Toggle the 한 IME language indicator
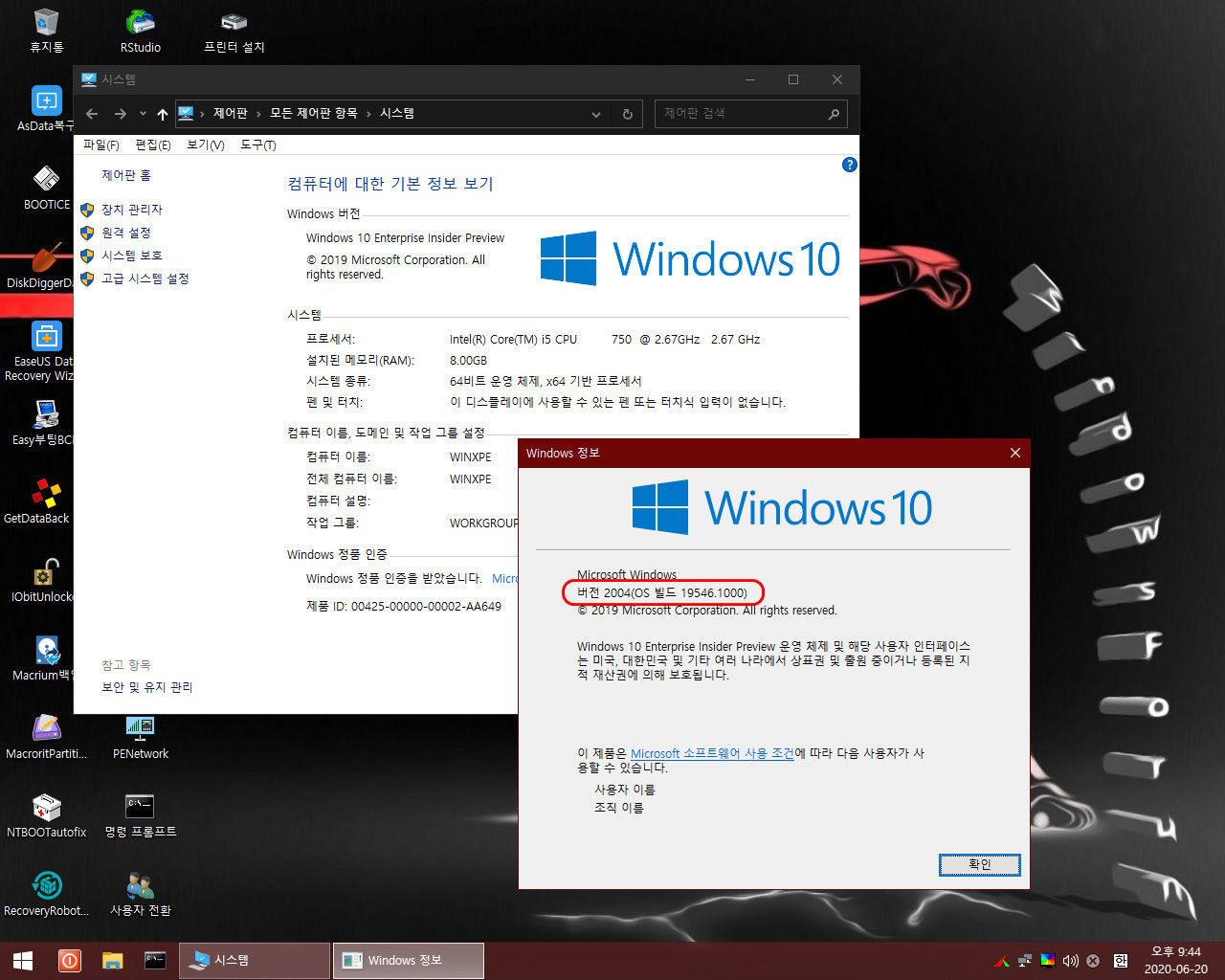 [x=1121, y=960]
